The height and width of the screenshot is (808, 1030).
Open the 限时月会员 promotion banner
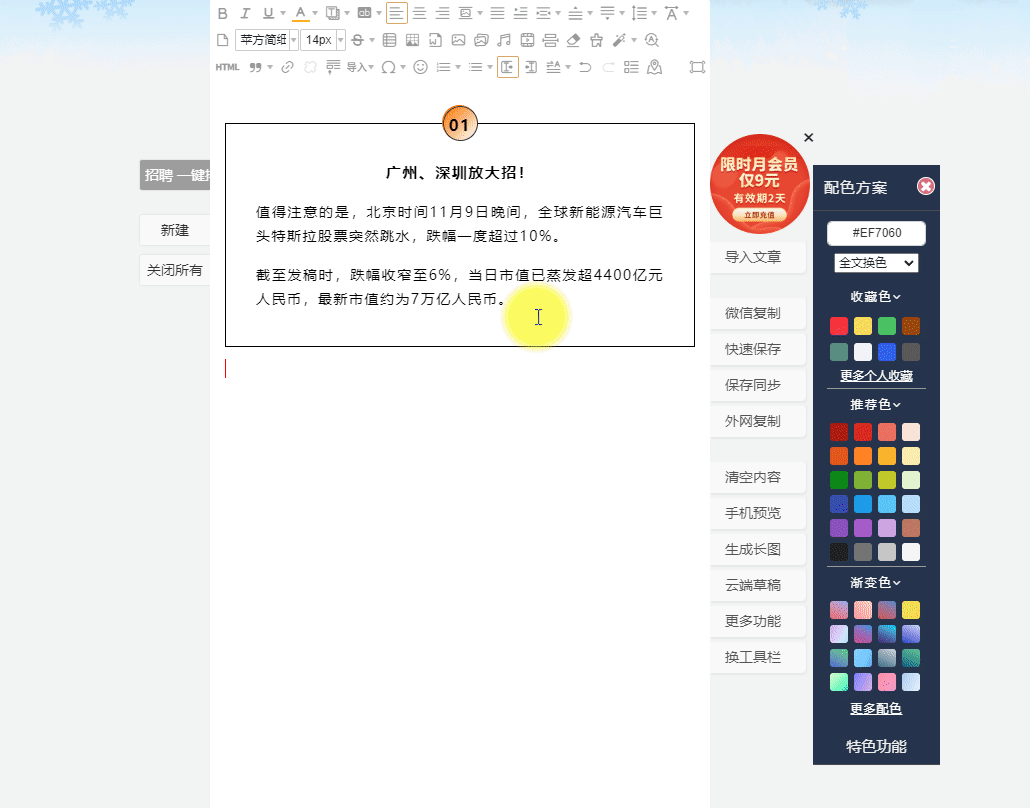pyautogui.click(x=759, y=184)
